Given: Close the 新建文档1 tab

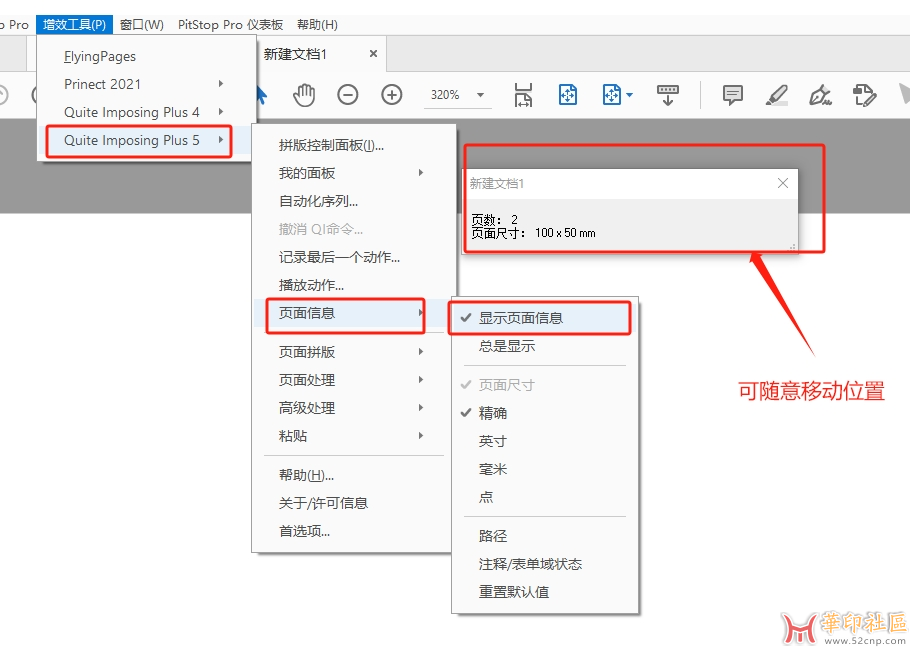Looking at the screenshot, I should click(x=373, y=53).
